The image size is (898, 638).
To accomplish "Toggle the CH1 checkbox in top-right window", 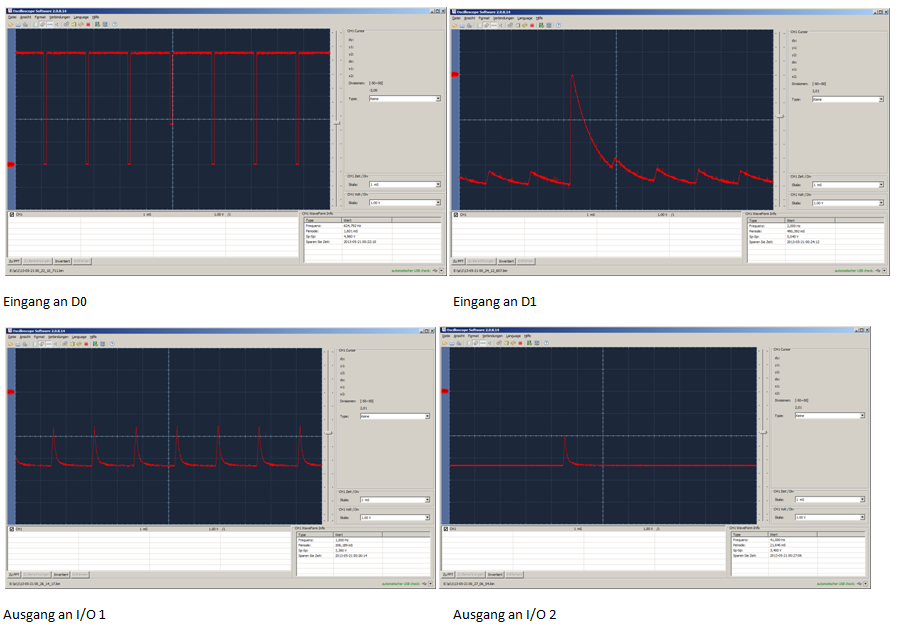I will 456,214.
